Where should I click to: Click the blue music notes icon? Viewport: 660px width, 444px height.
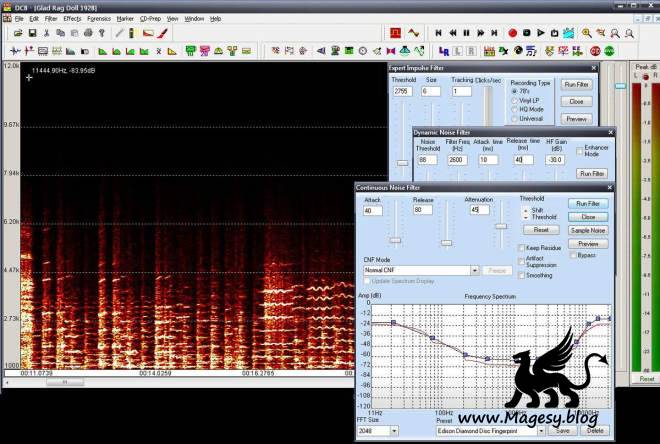pos(532,51)
